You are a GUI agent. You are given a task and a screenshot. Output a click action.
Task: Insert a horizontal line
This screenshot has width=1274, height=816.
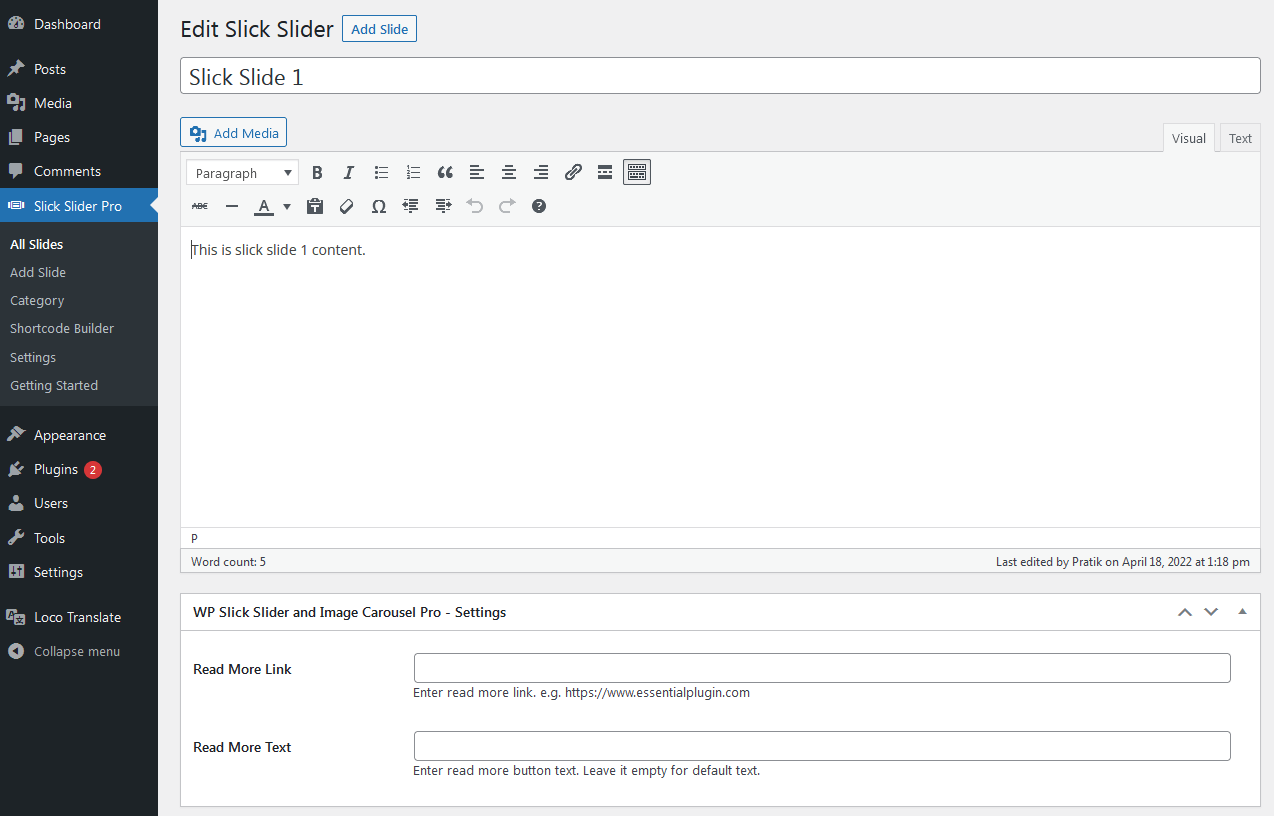(x=232, y=206)
